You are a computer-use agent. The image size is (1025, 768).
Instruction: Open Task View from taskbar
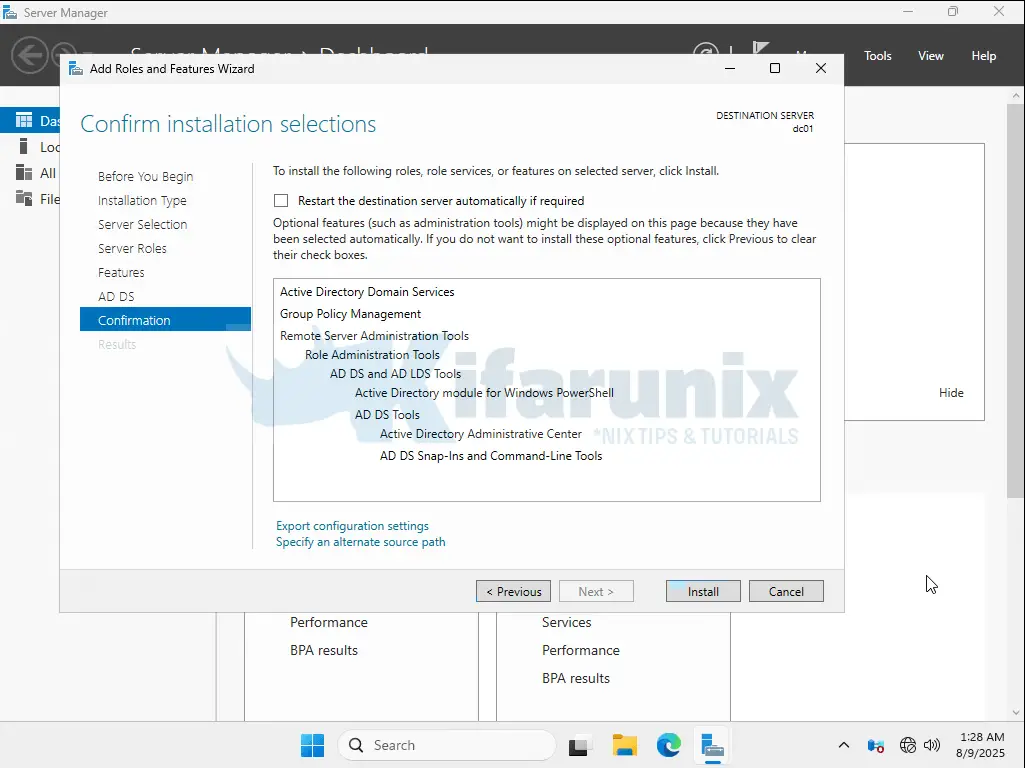(x=579, y=746)
